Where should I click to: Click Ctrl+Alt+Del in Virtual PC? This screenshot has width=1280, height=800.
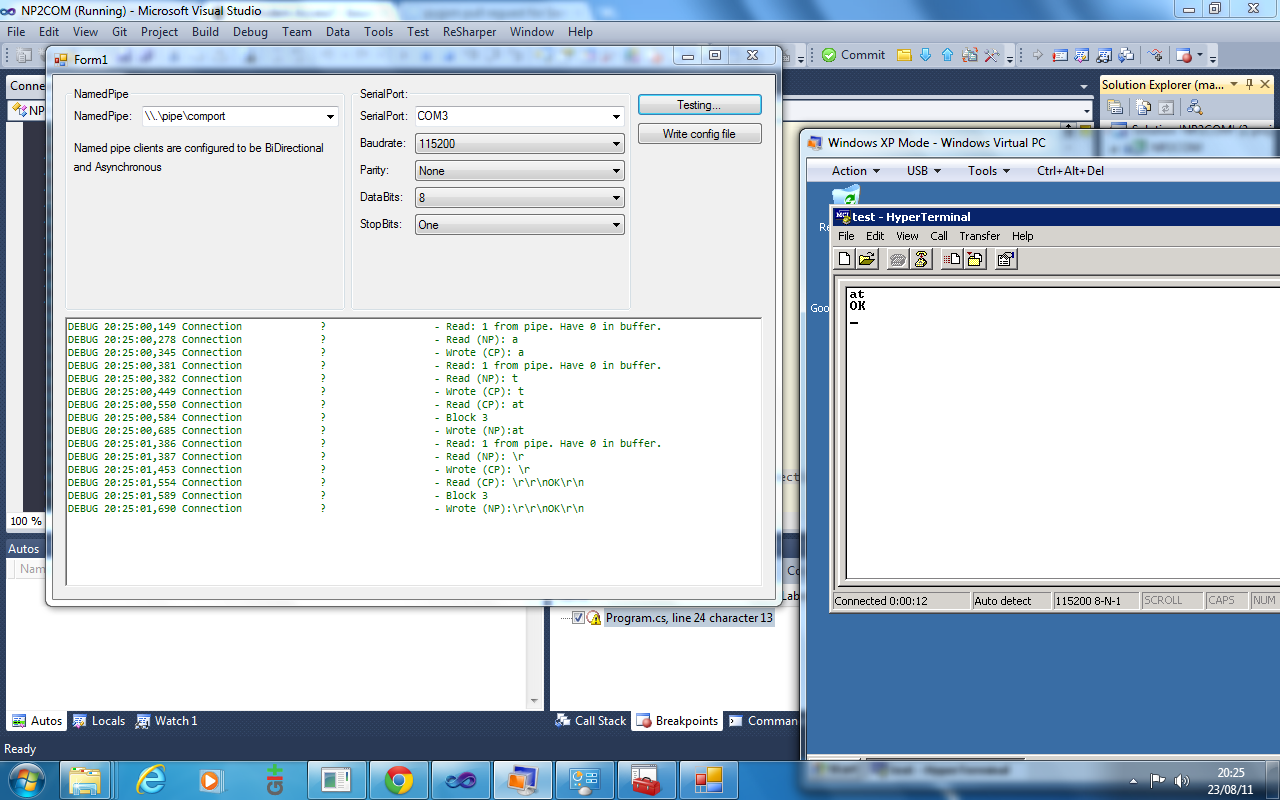coord(1070,170)
